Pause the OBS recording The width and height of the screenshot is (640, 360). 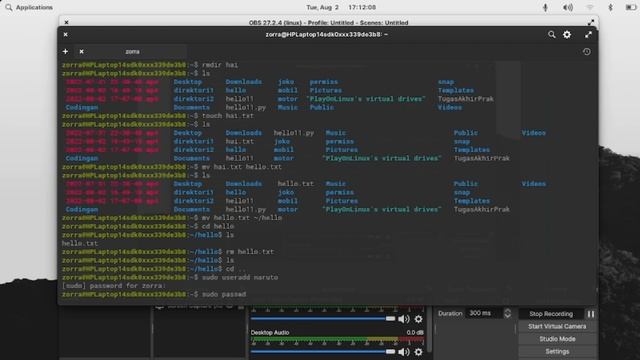591,314
